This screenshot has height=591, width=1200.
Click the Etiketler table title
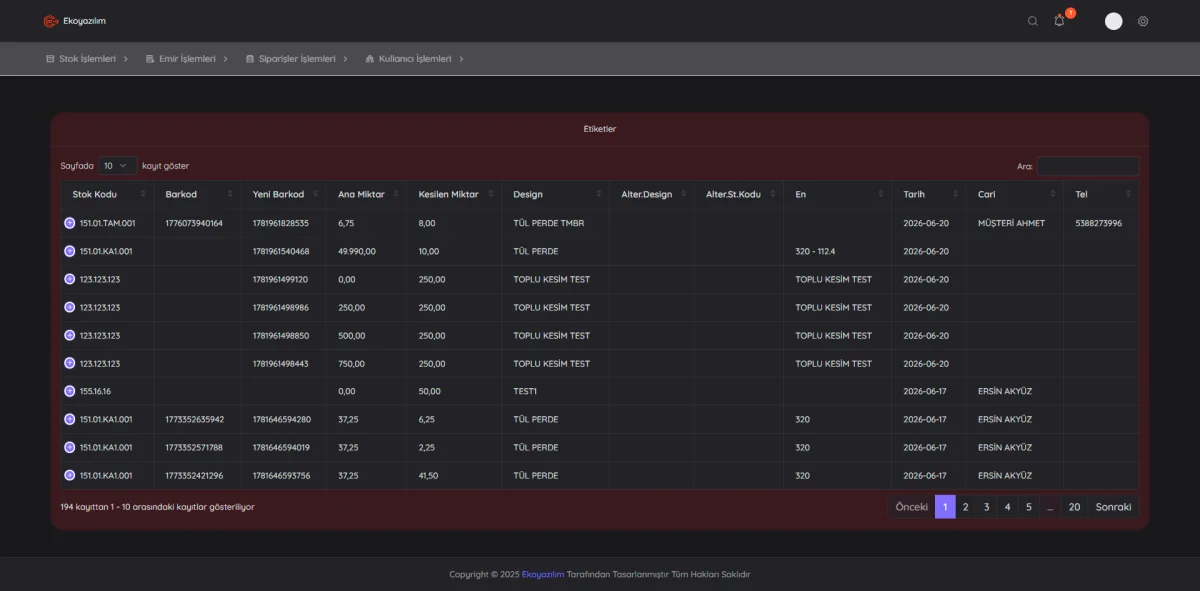click(600, 129)
